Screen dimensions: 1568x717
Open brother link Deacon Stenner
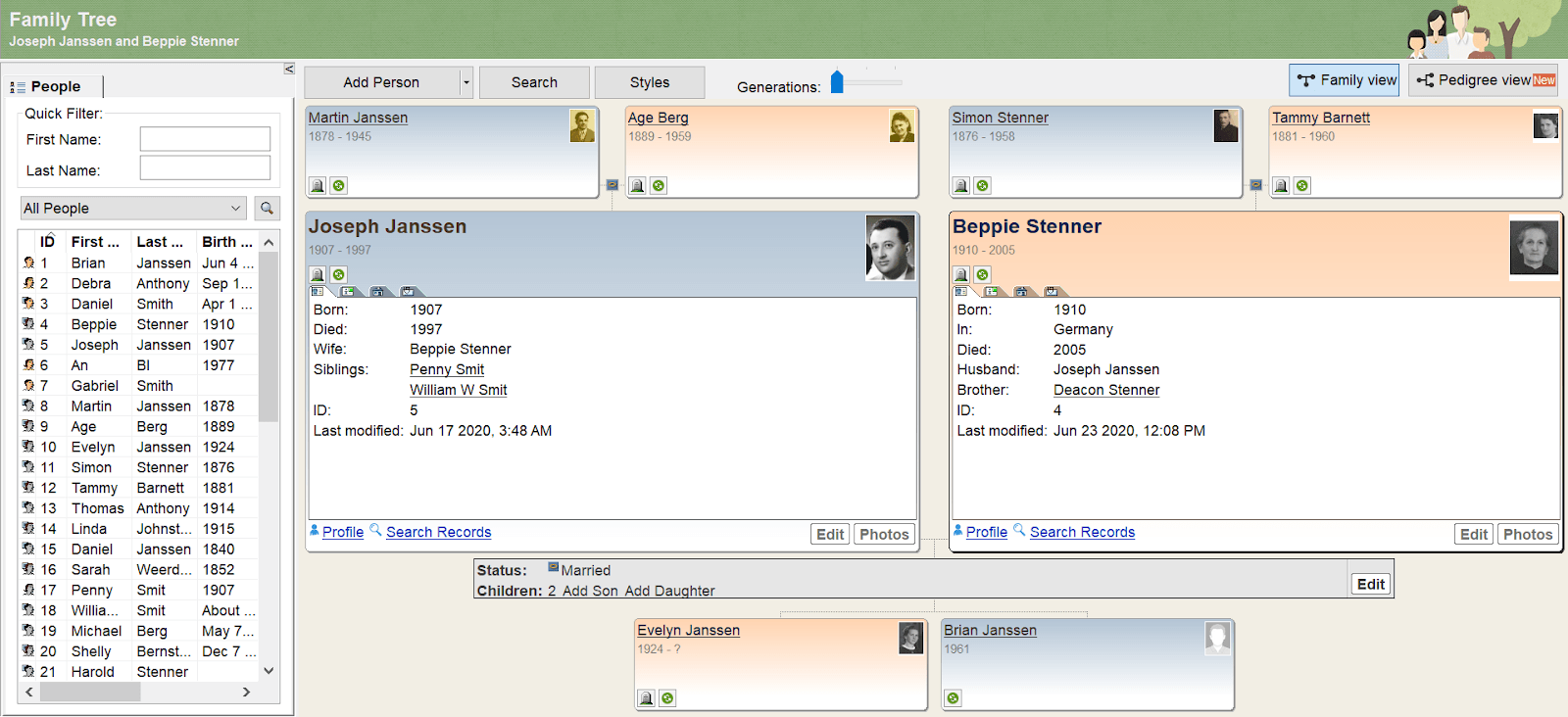1106,390
